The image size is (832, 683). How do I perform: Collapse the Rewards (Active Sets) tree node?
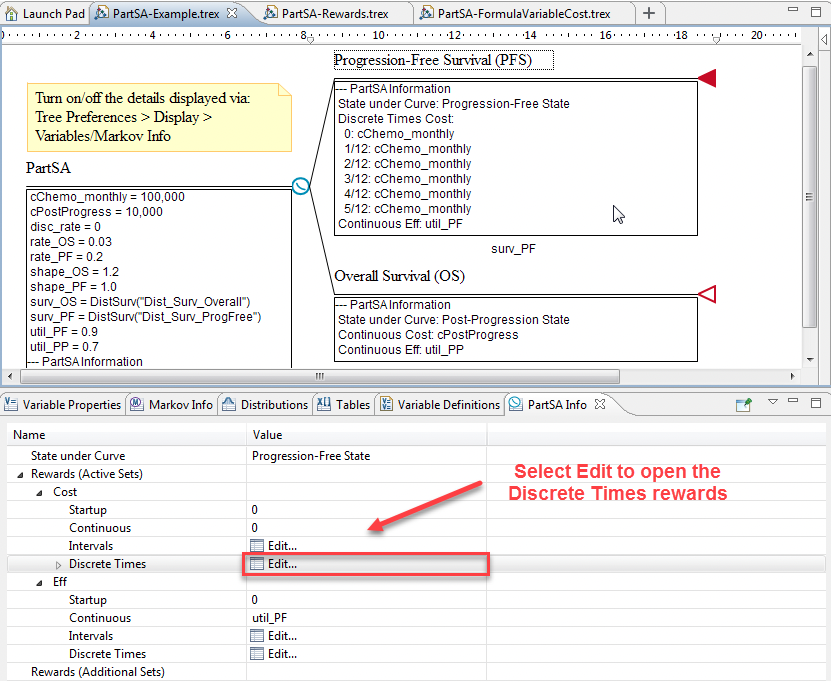coord(21,474)
